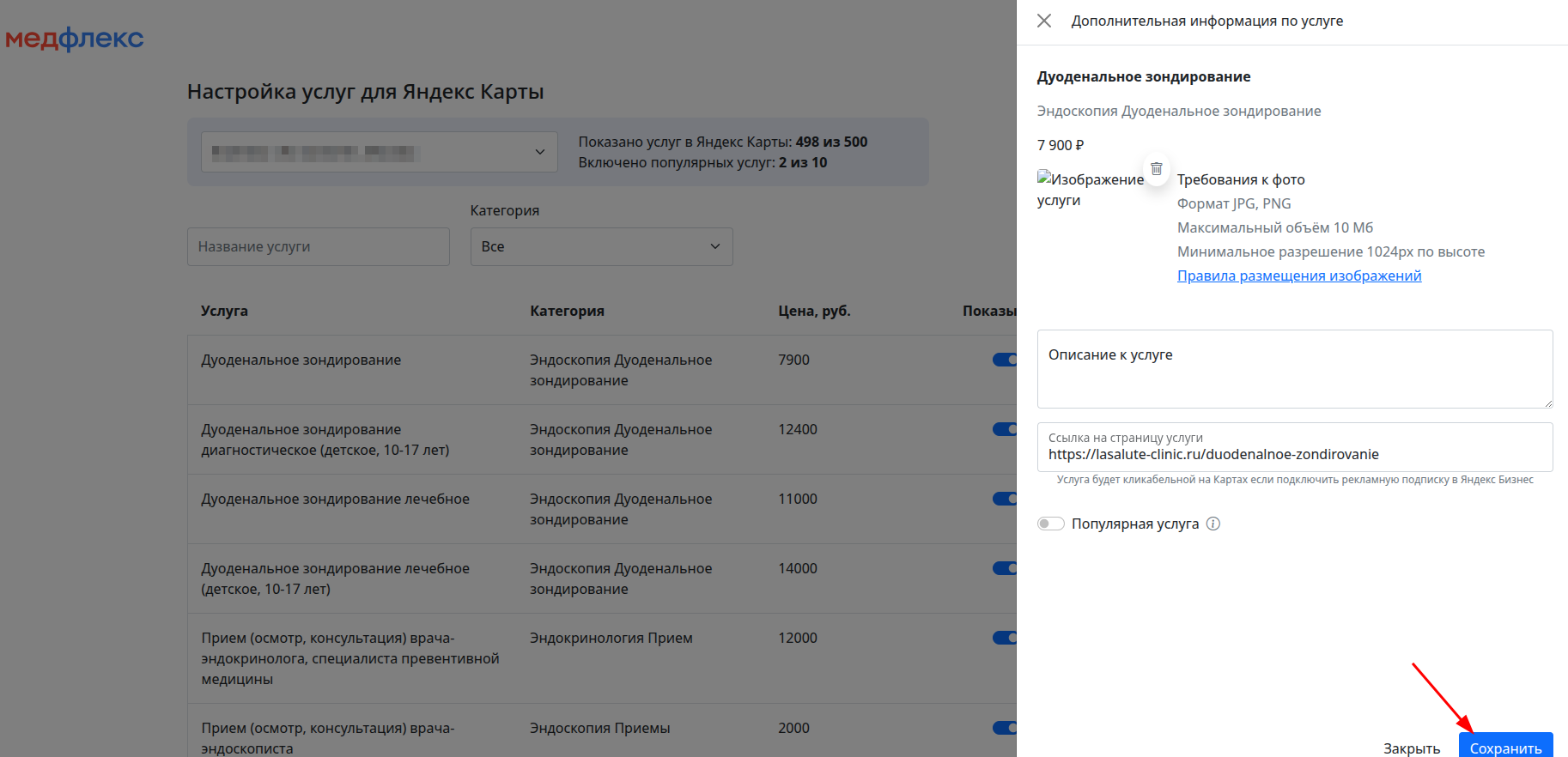Open the Категория dropdown showing Все

601,246
